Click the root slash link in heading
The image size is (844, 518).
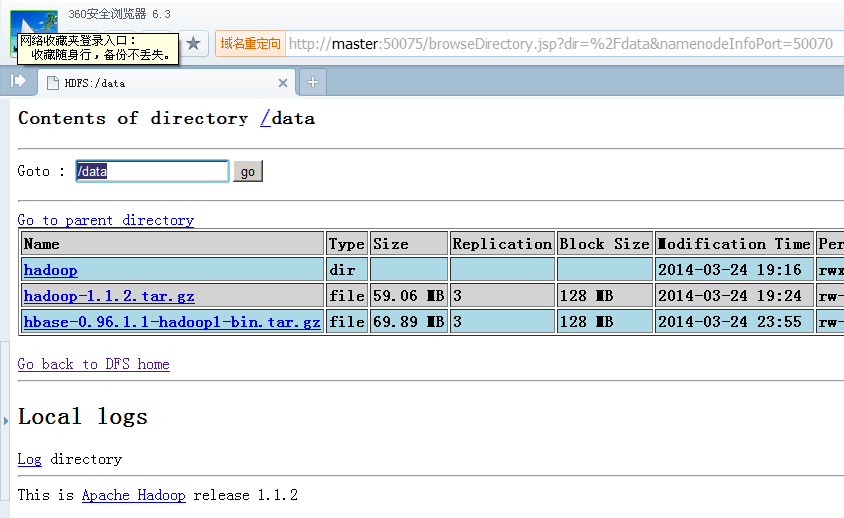coord(265,118)
